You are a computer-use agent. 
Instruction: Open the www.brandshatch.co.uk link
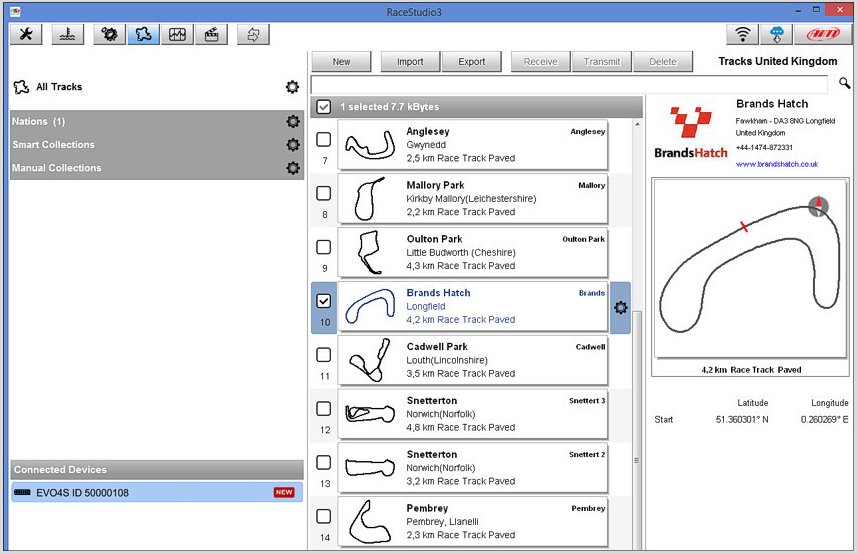coord(777,164)
